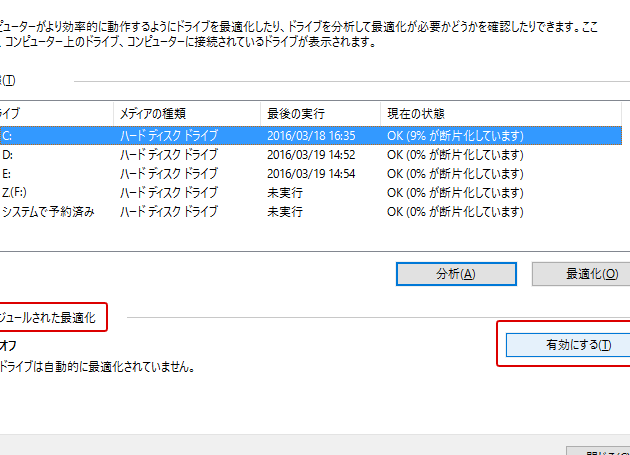630x455 pixels.
Task: Sort by 最後の実行 column header
Action: tap(296, 113)
